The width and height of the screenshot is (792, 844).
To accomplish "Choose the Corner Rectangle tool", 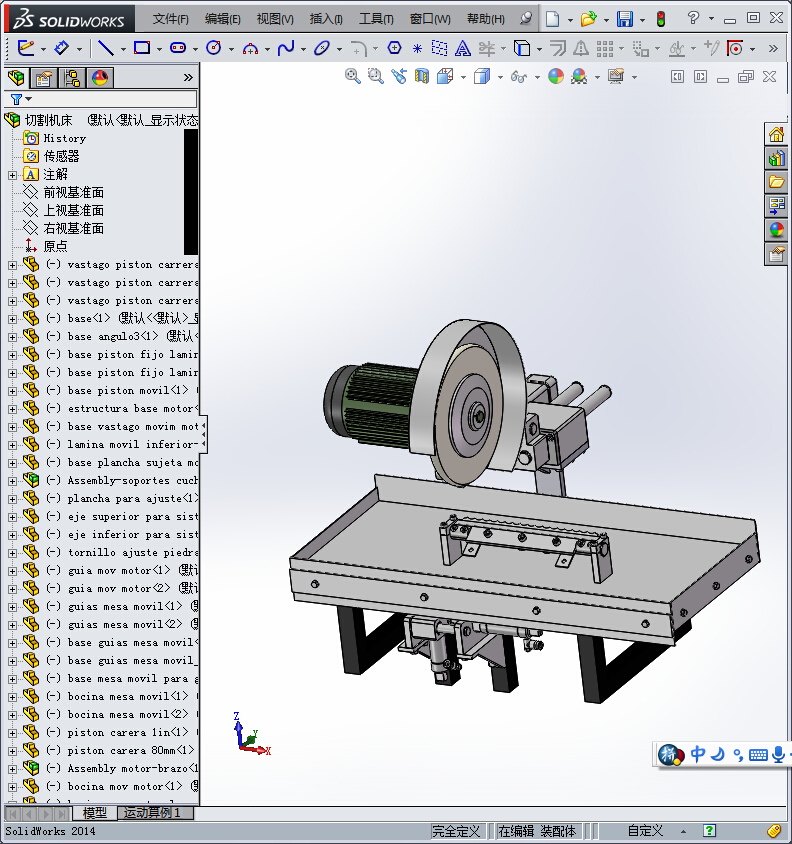I will tap(142, 48).
